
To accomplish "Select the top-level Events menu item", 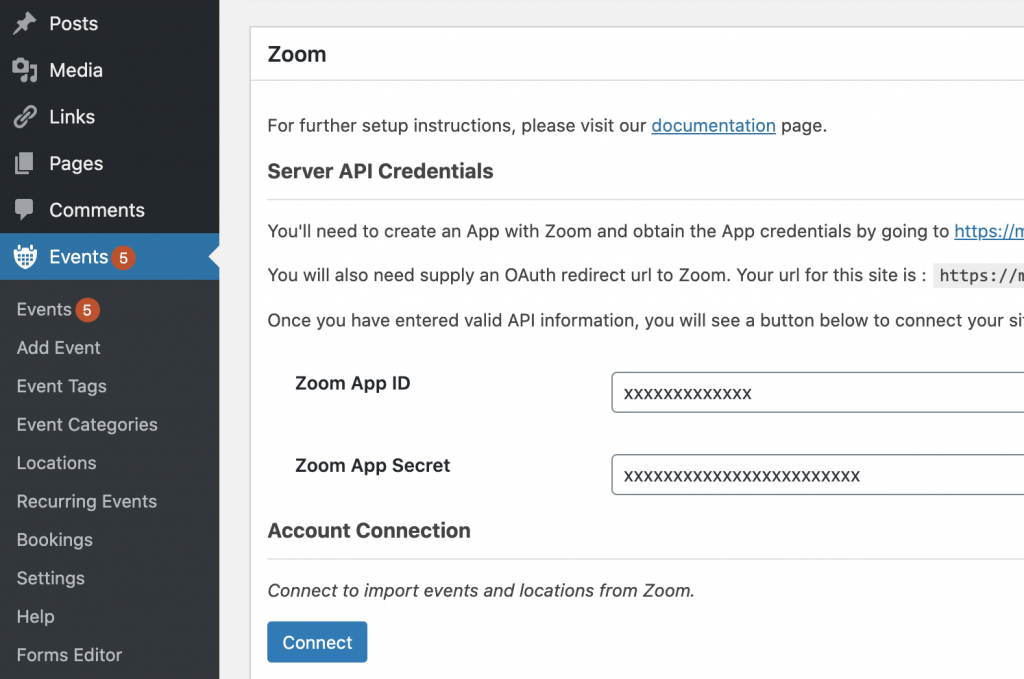I will click(x=110, y=257).
